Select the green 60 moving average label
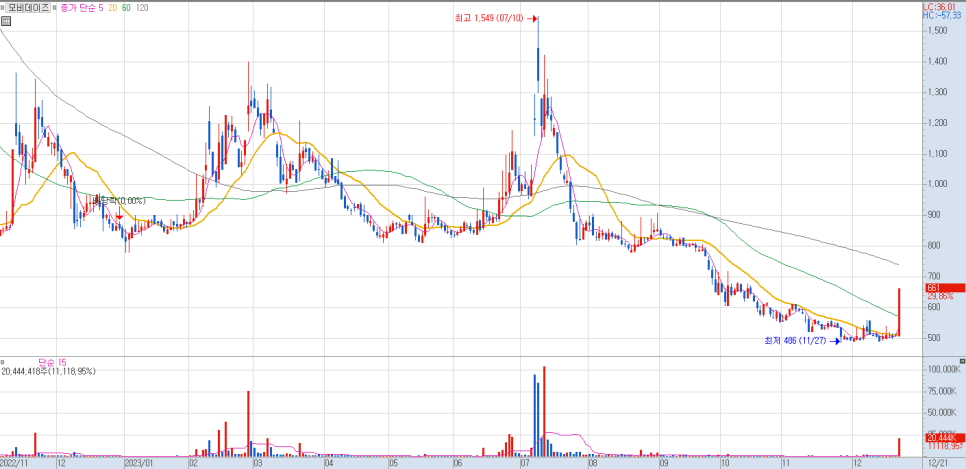 tap(126, 8)
